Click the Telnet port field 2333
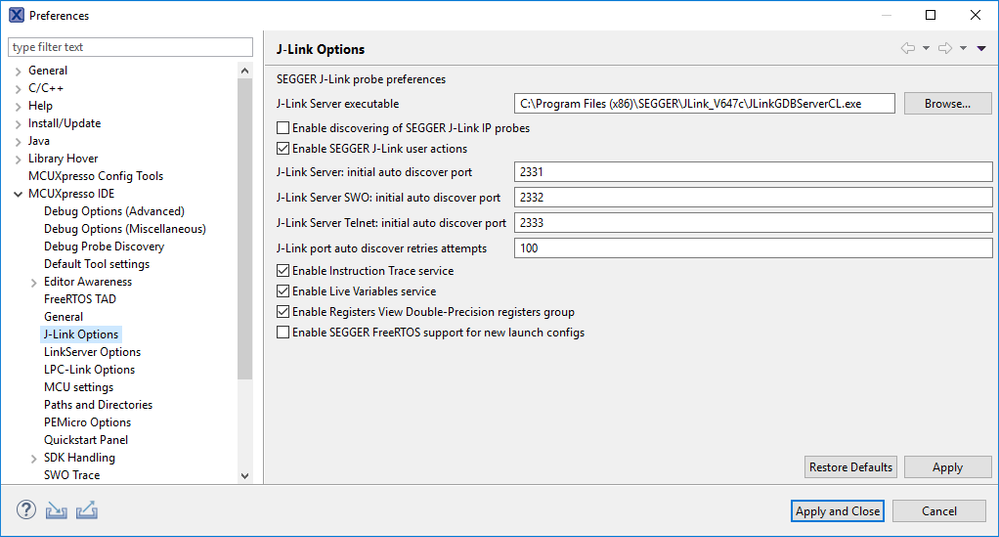Screen dimensions: 999x537 tap(753, 223)
